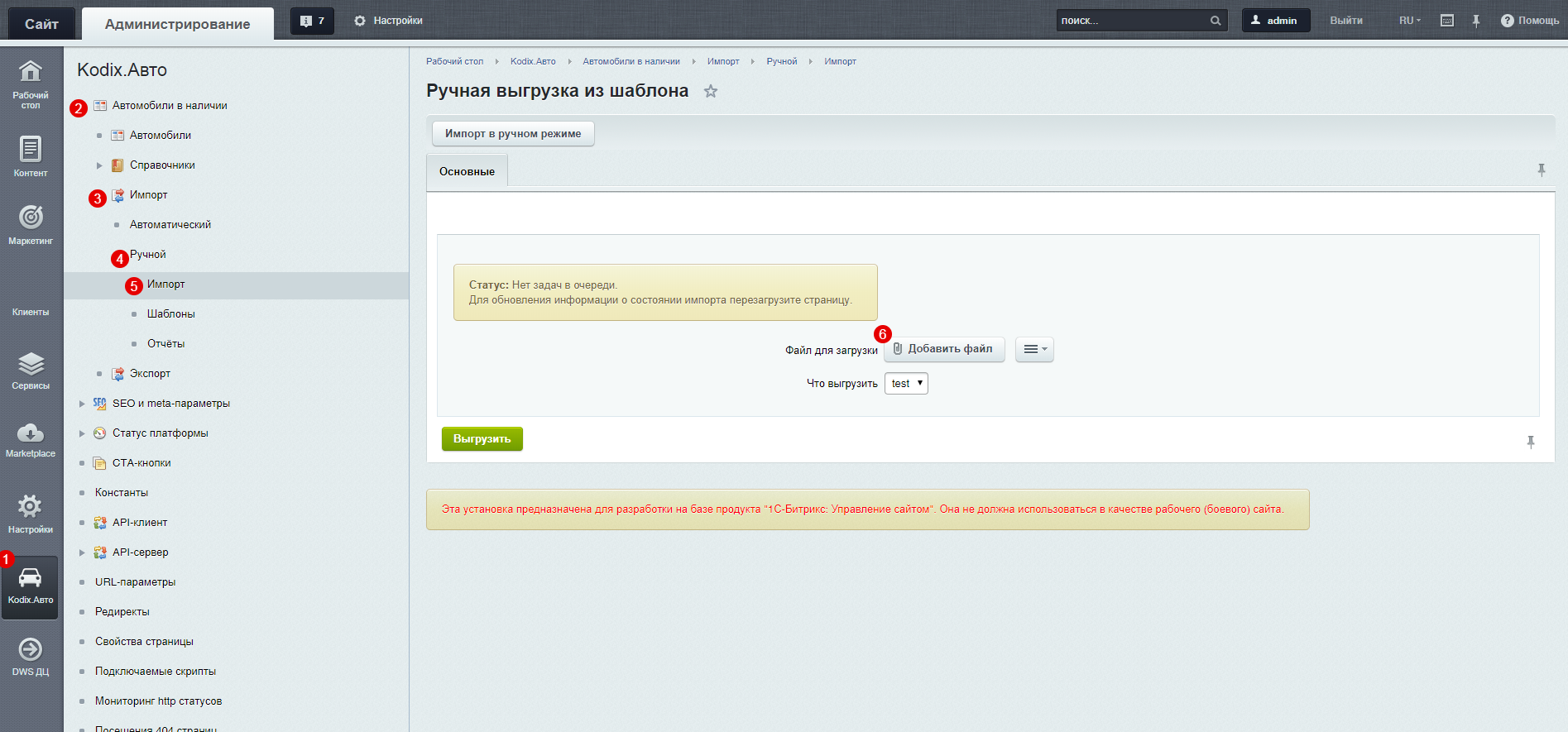Open the Что выгрузить dropdown
1568x732 pixels.
pyautogui.click(x=906, y=384)
